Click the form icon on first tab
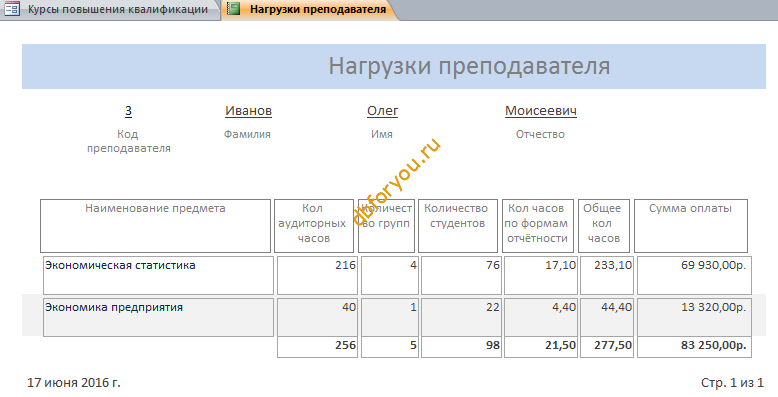The image size is (778, 397). tap(12, 9)
